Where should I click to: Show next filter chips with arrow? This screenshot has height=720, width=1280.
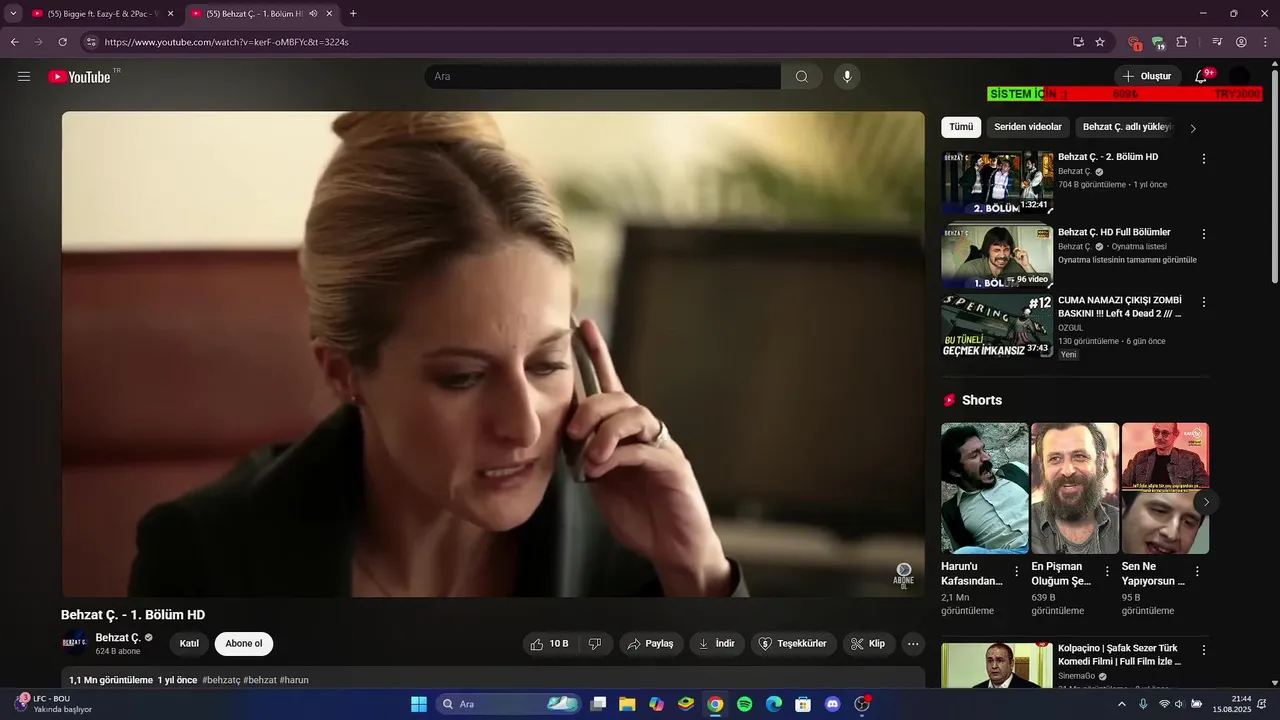pyautogui.click(x=1193, y=128)
